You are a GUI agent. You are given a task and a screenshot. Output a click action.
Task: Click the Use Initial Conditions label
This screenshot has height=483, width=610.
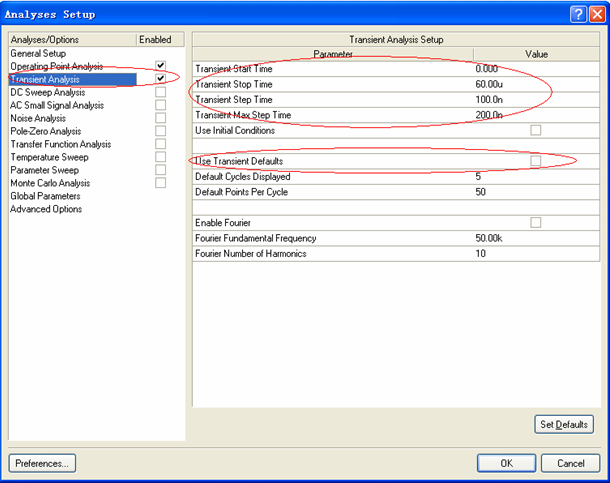point(235,130)
